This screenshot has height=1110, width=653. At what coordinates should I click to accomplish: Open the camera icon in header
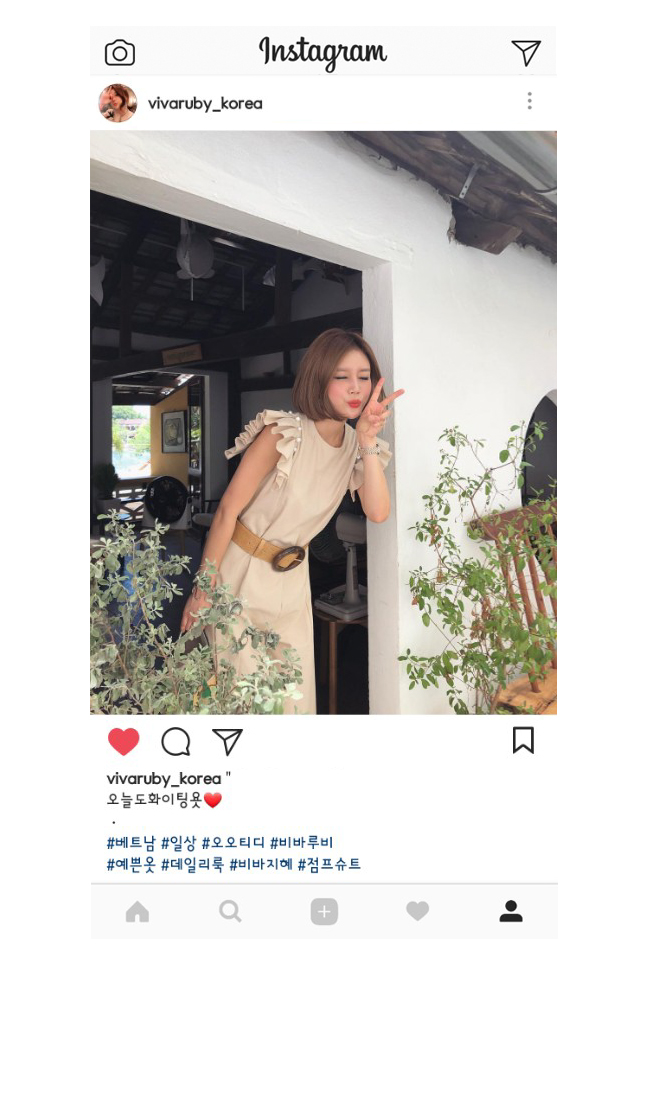pos(120,53)
